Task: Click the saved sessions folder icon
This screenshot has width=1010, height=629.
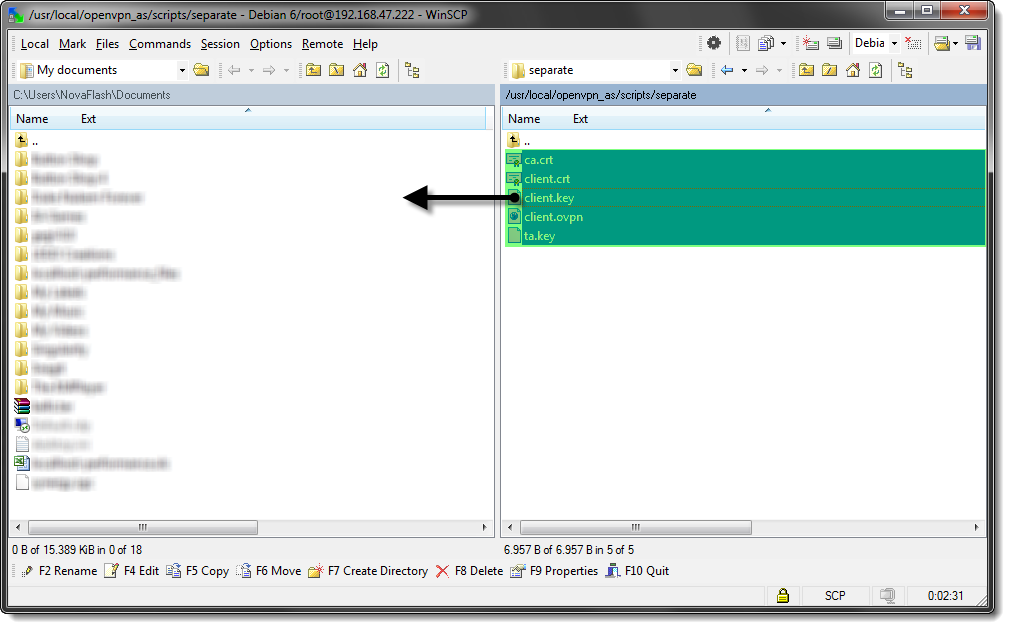Action: pos(942,43)
